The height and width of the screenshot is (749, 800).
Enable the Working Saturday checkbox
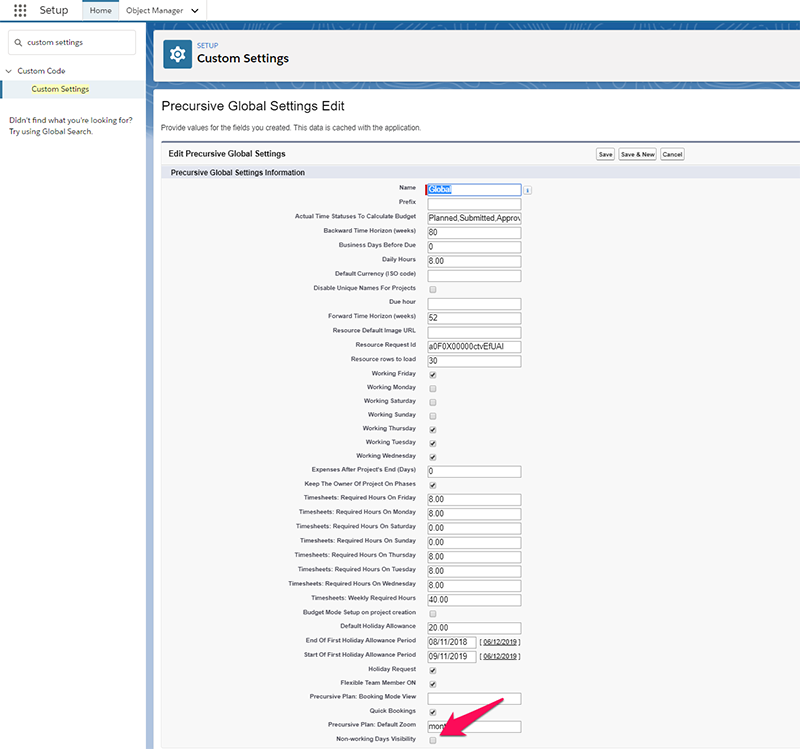point(433,403)
